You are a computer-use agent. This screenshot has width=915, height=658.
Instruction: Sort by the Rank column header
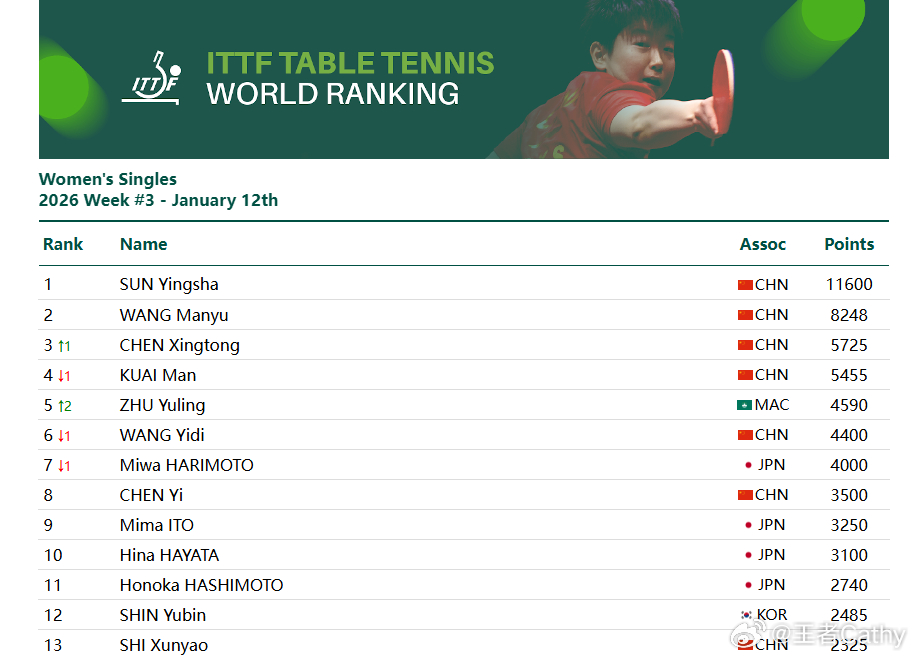pos(63,244)
